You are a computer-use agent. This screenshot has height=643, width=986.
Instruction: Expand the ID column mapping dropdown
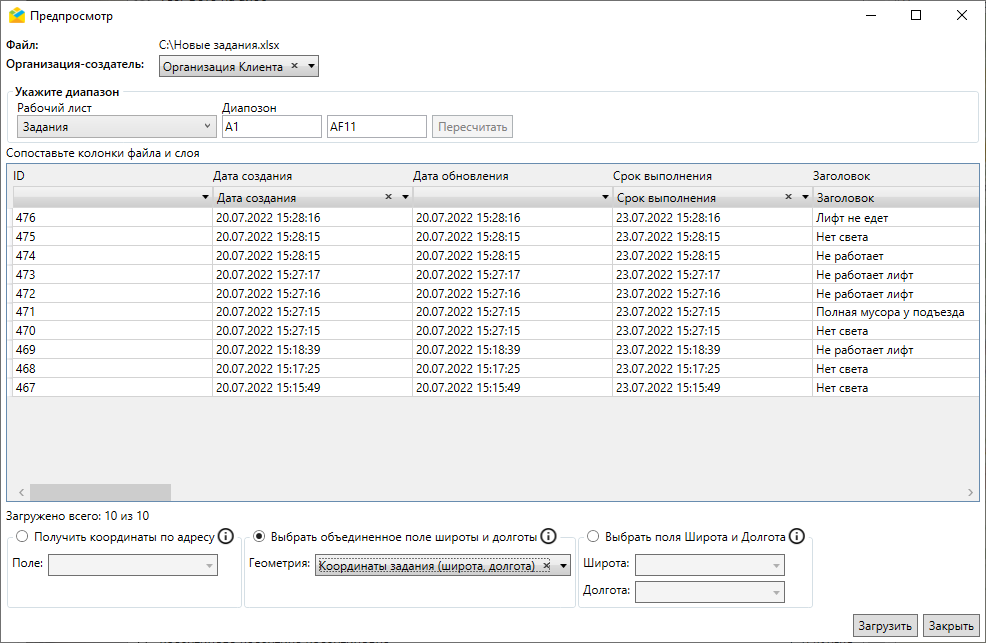click(x=205, y=198)
